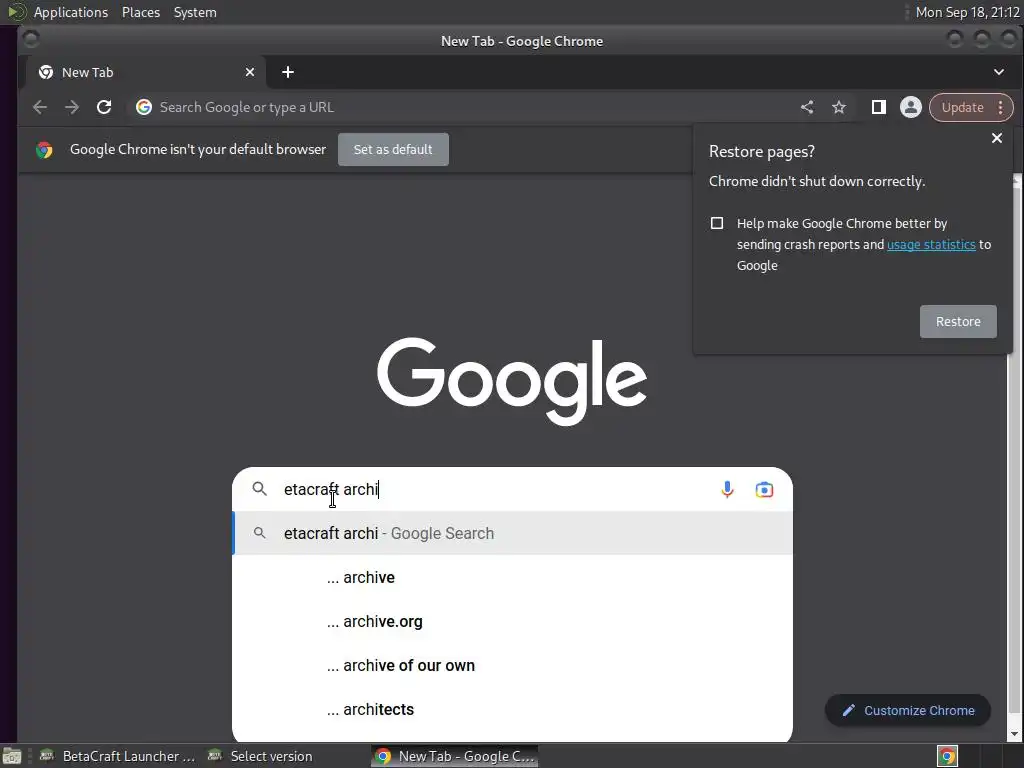Select the '... architects' suggestion
Viewport: 1024px width, 768px height.
513,709
